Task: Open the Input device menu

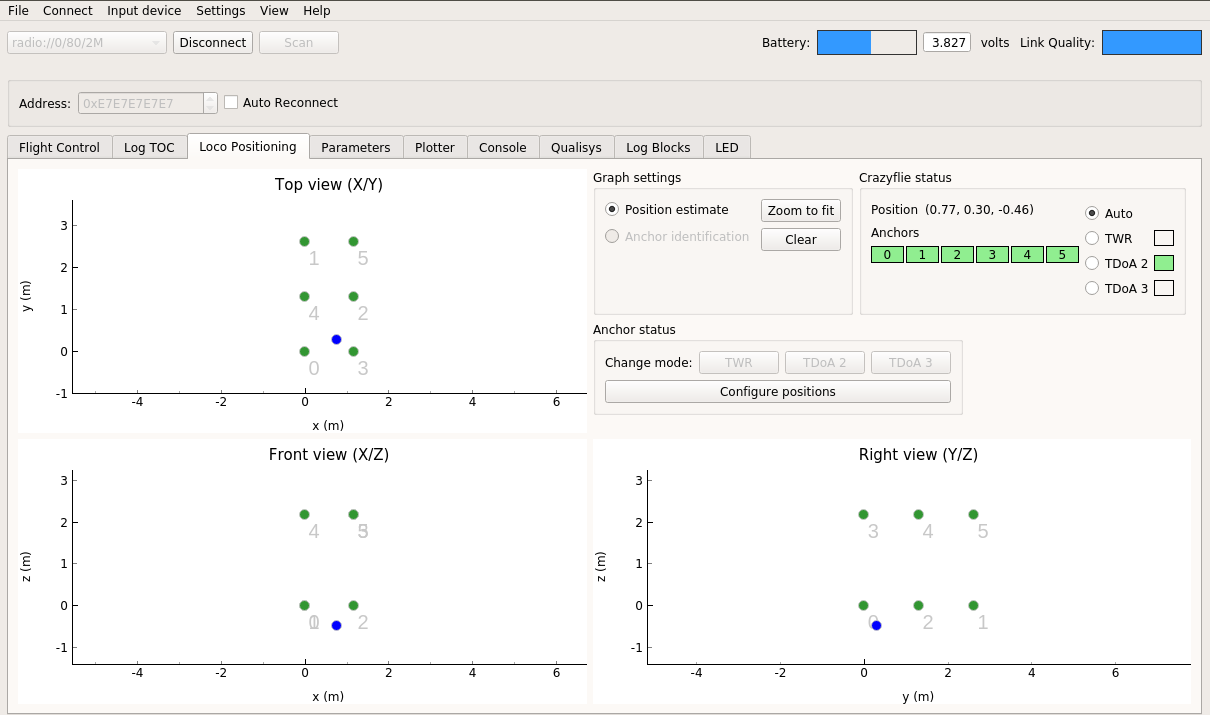Action: 144,11
